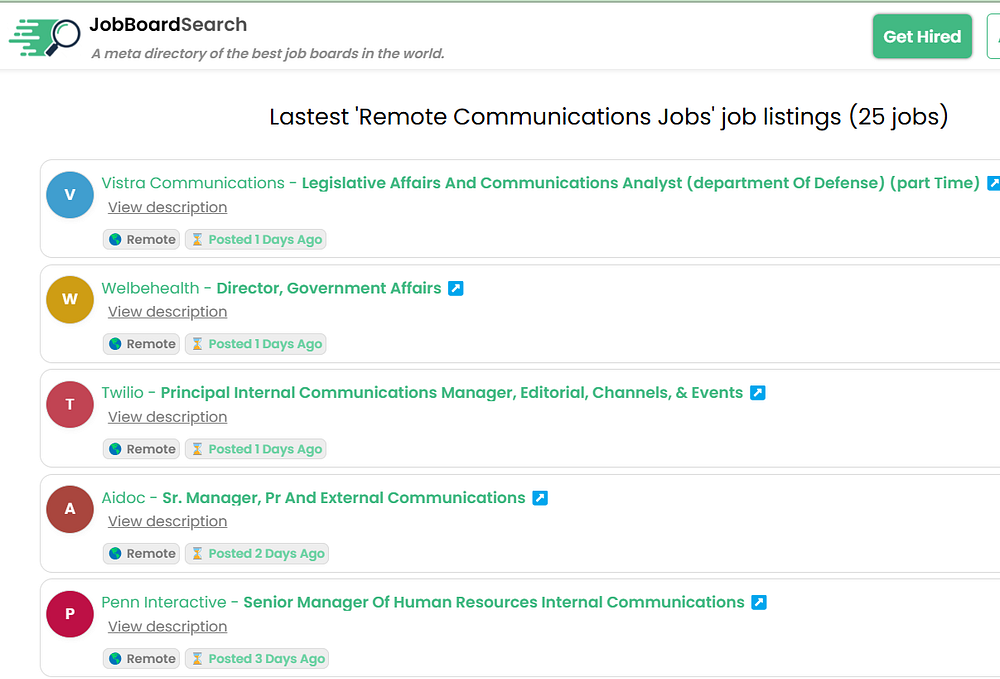Image resolution: width=1000 pixels, height=679 pixels.
Task: Open Director, Government Affairs job title
Action: click(x=328, y=288)
